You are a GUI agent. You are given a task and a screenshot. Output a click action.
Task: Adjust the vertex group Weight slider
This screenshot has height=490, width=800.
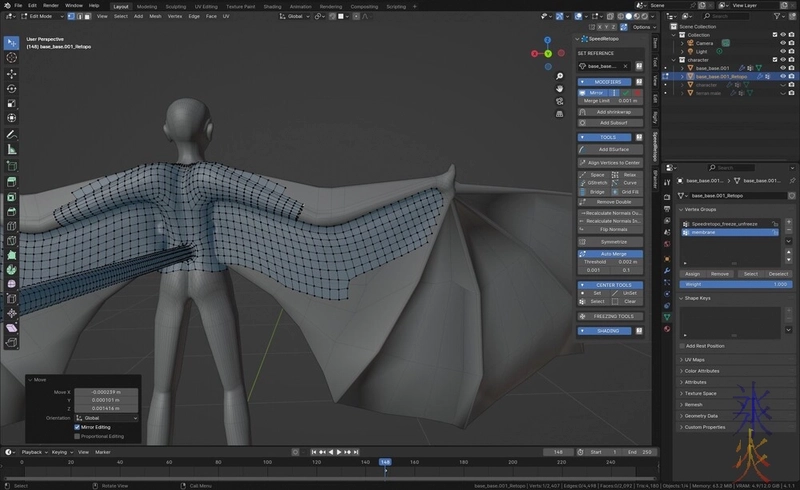point(735,284)
